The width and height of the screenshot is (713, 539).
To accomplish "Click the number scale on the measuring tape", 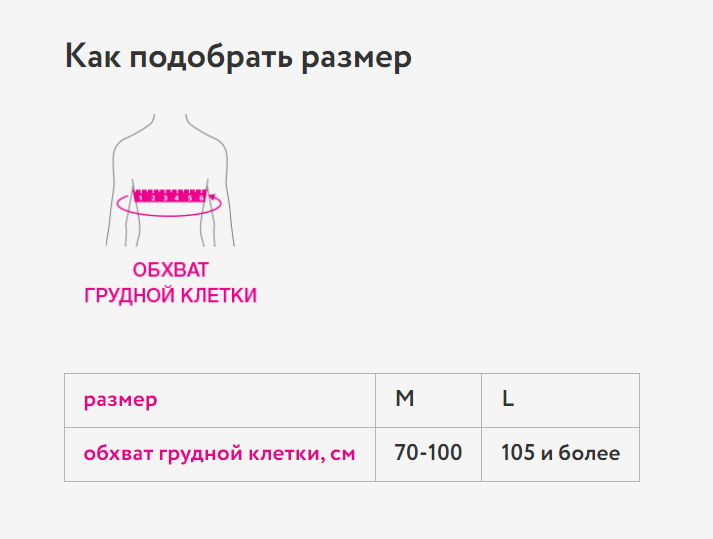I will (x=170, y=198).
